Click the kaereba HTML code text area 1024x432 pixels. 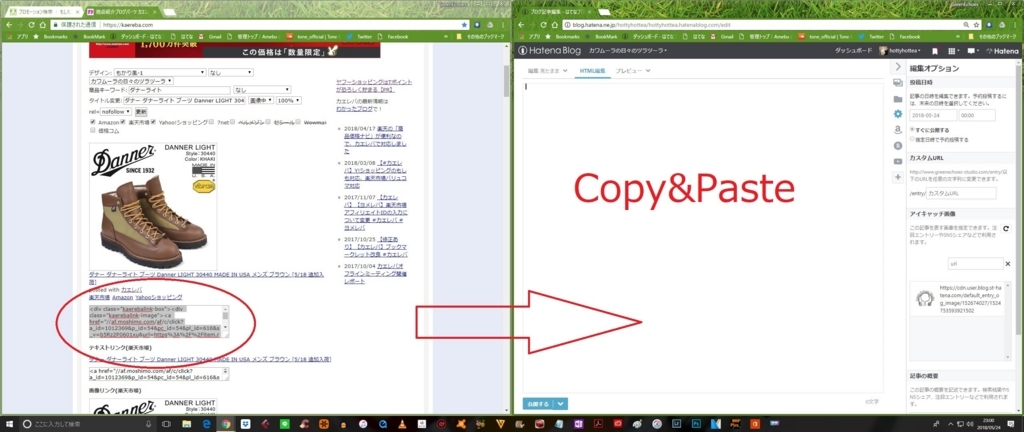point(159,322)
